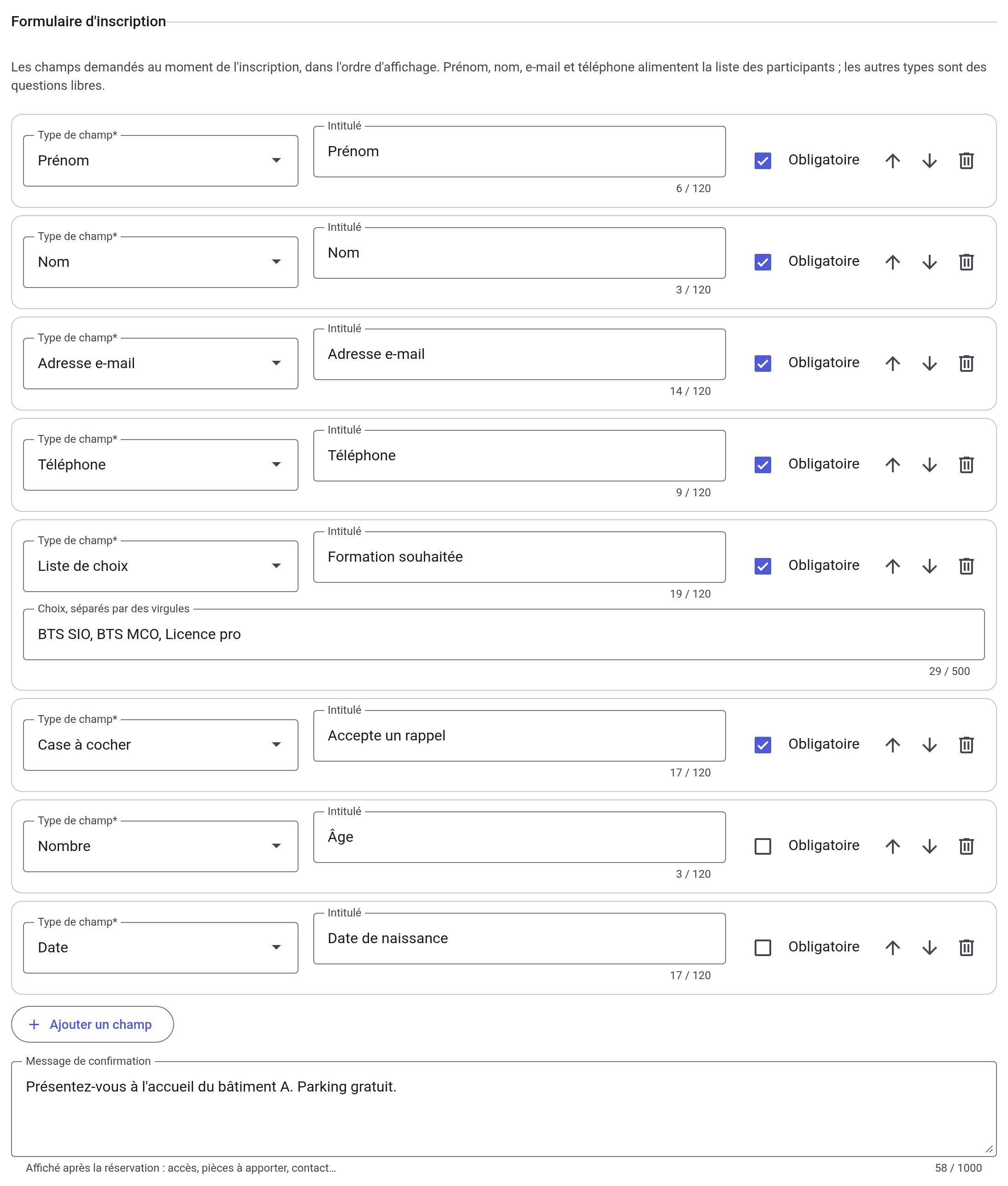
Task: Edit the Formation souhaitée label input
Action: pos(519,557)
